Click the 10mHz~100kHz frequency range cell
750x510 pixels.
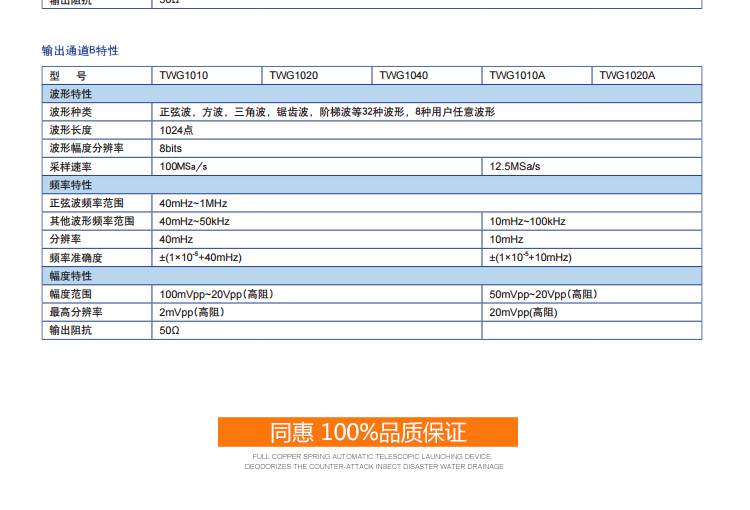coord(527,221)
